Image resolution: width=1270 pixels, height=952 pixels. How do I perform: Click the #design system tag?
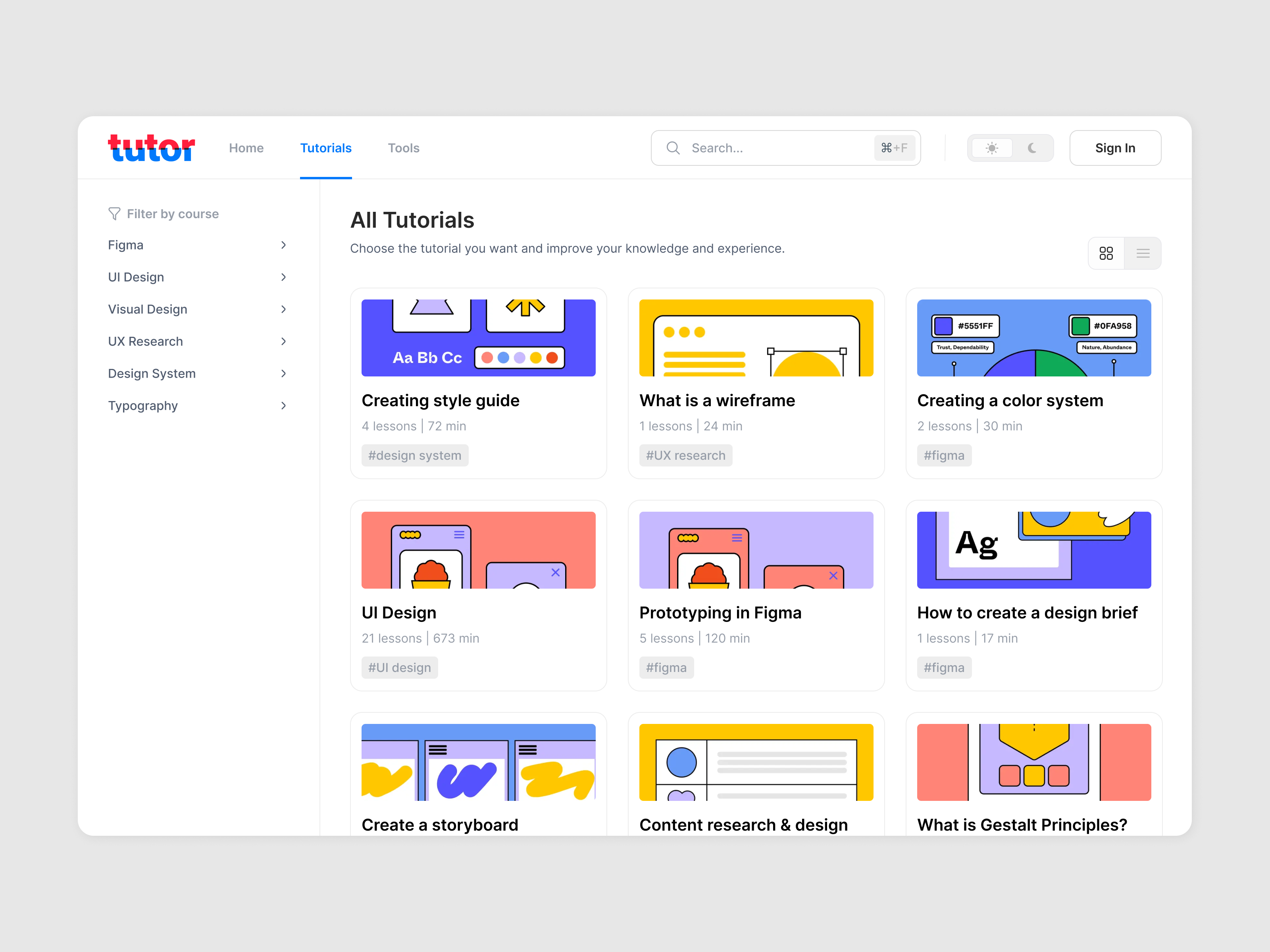pos(414,456)
